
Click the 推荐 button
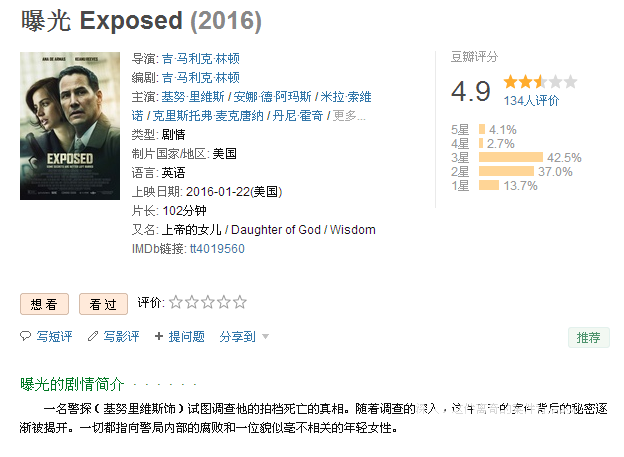pos(589,338)
